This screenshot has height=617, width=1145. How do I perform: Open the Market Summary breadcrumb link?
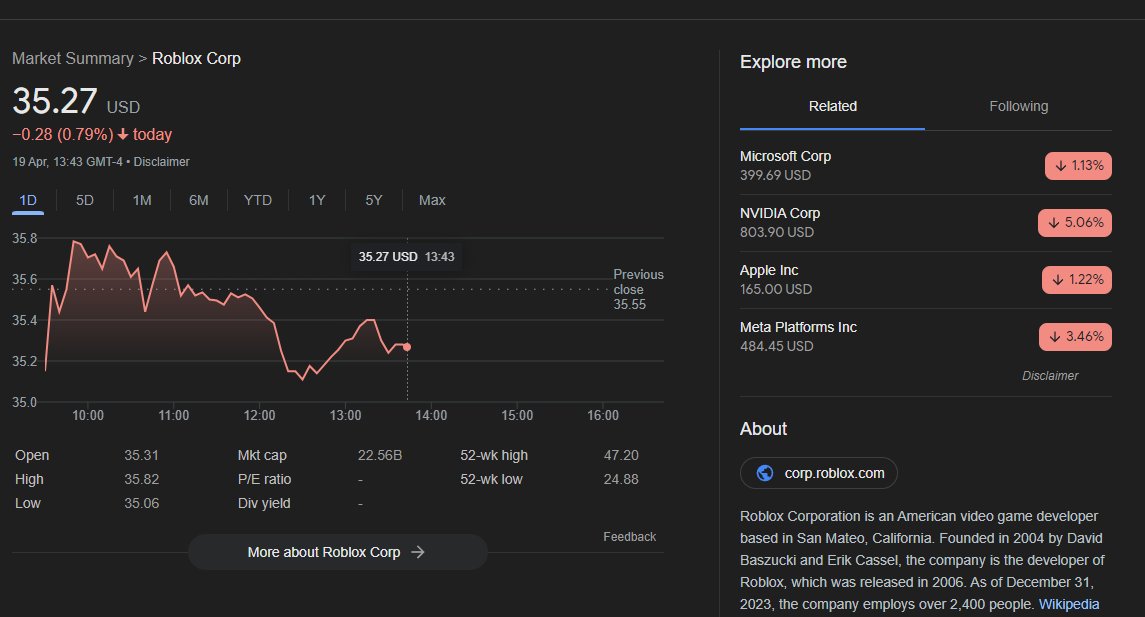coord(73,58)
